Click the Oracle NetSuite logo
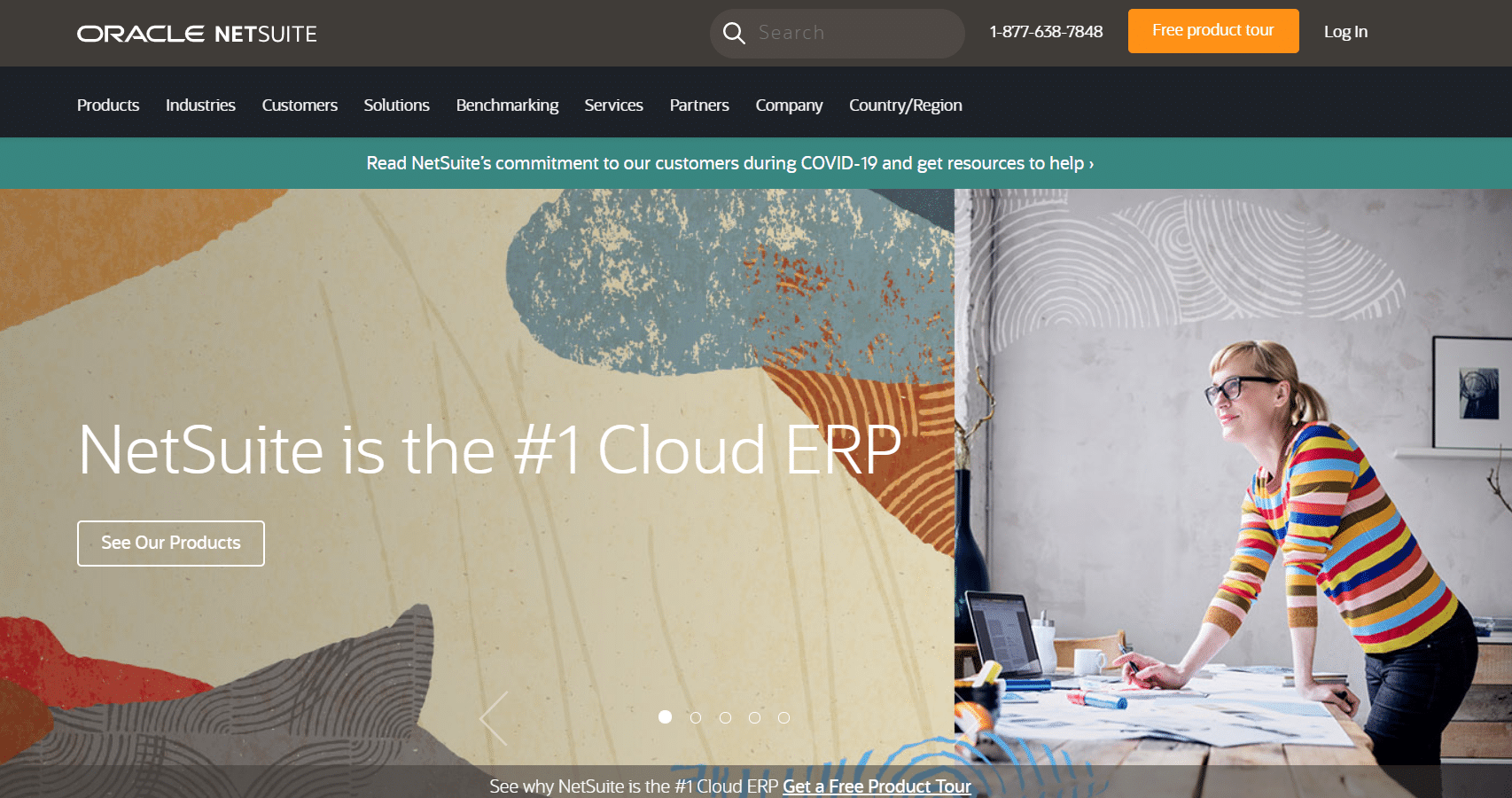This screenshot has width=1512, height=798. tap(197, 34)
